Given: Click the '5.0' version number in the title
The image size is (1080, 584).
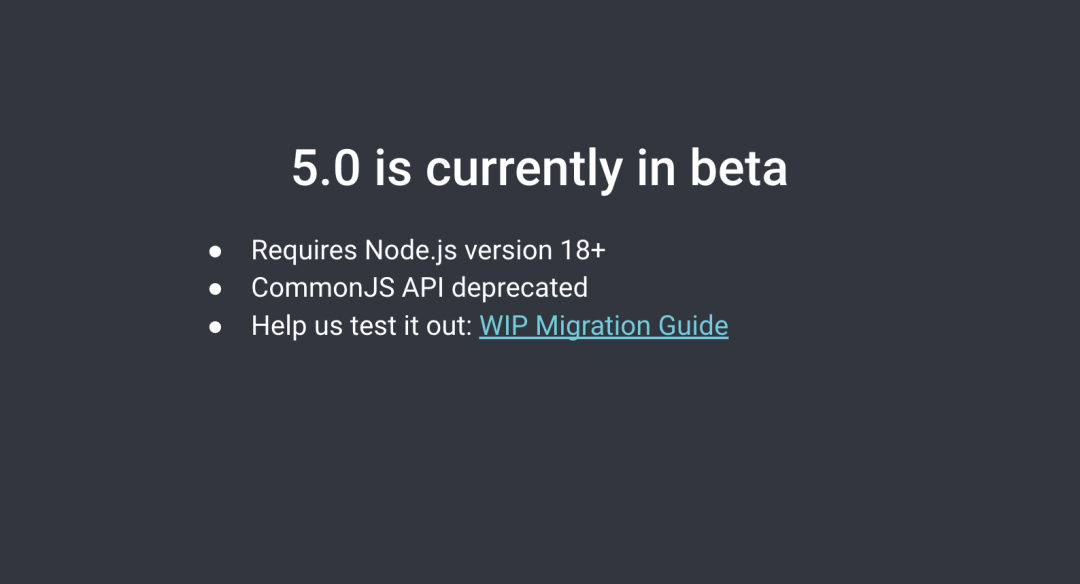Looking at the screenshot, I should point(326,168).
